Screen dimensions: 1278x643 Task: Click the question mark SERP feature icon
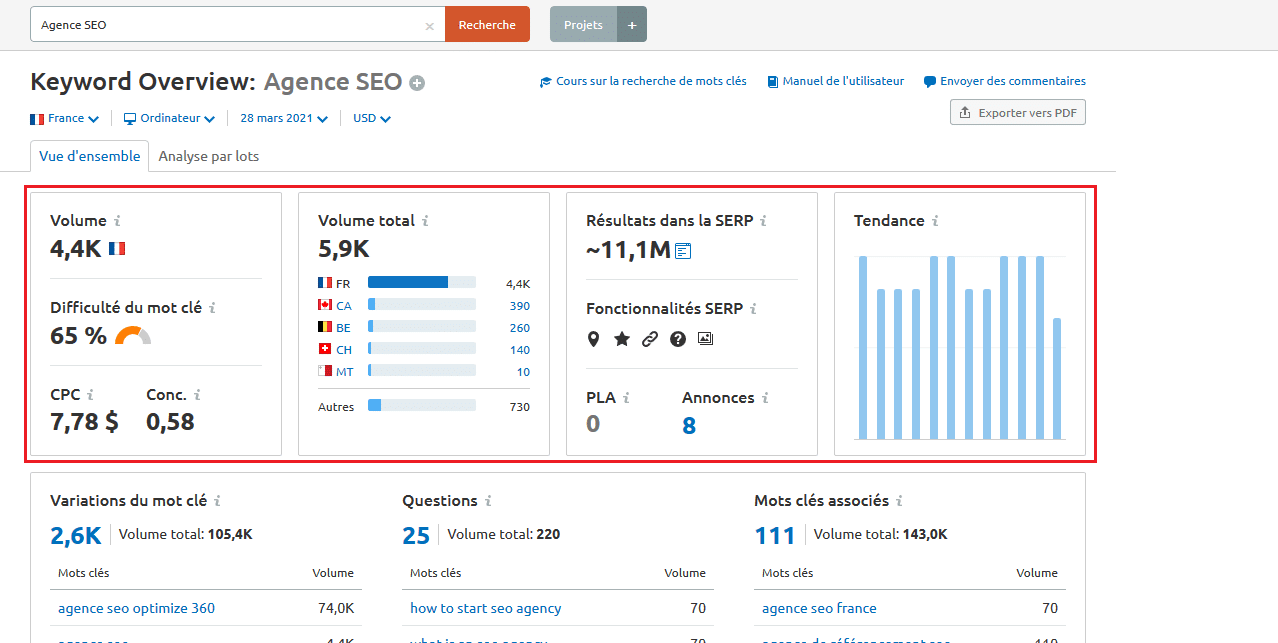[677, 339]
